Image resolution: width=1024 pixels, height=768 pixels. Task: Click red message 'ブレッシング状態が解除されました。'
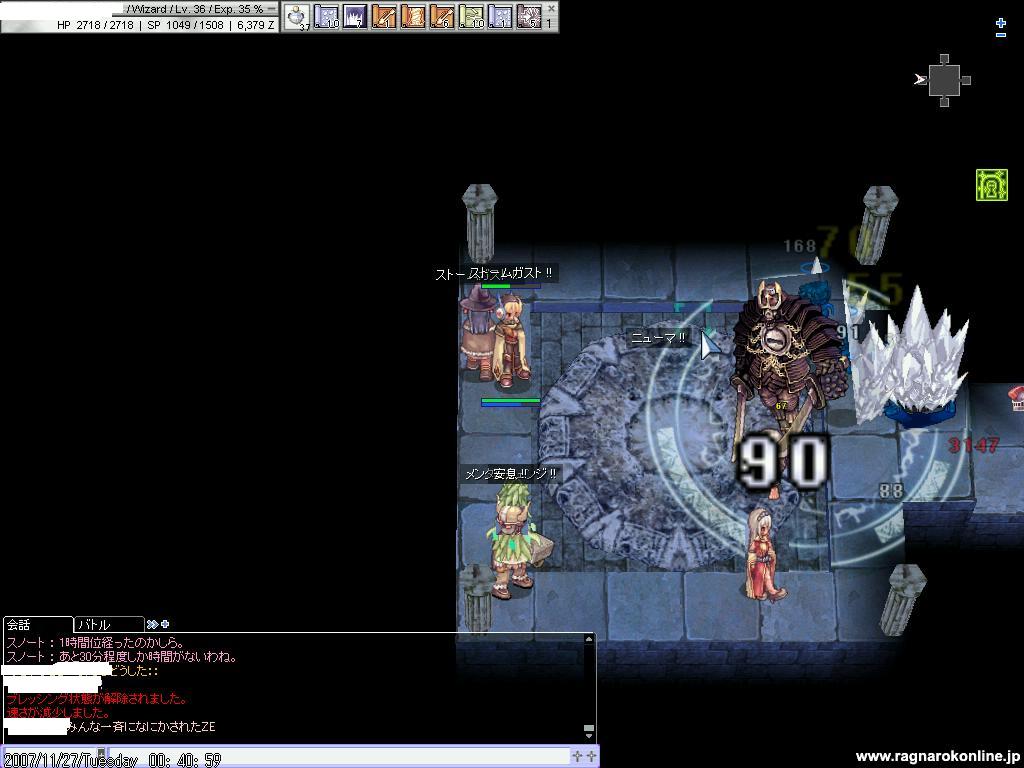tap(97, 699)
